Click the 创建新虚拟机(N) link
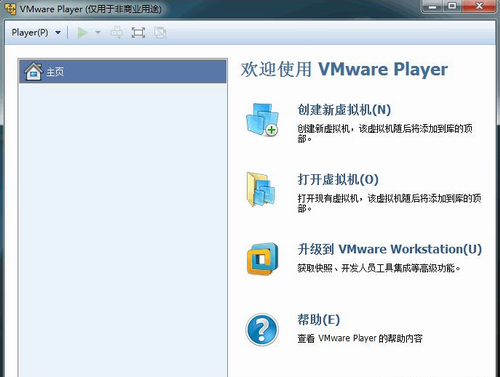This screenshot has width=500, height=377. [344, 110]
